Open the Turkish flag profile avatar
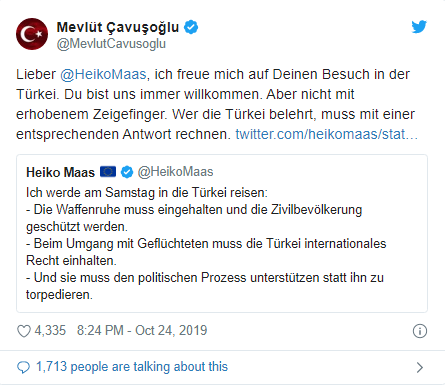This screenshot has width=445, height=387. coord(32,34)
